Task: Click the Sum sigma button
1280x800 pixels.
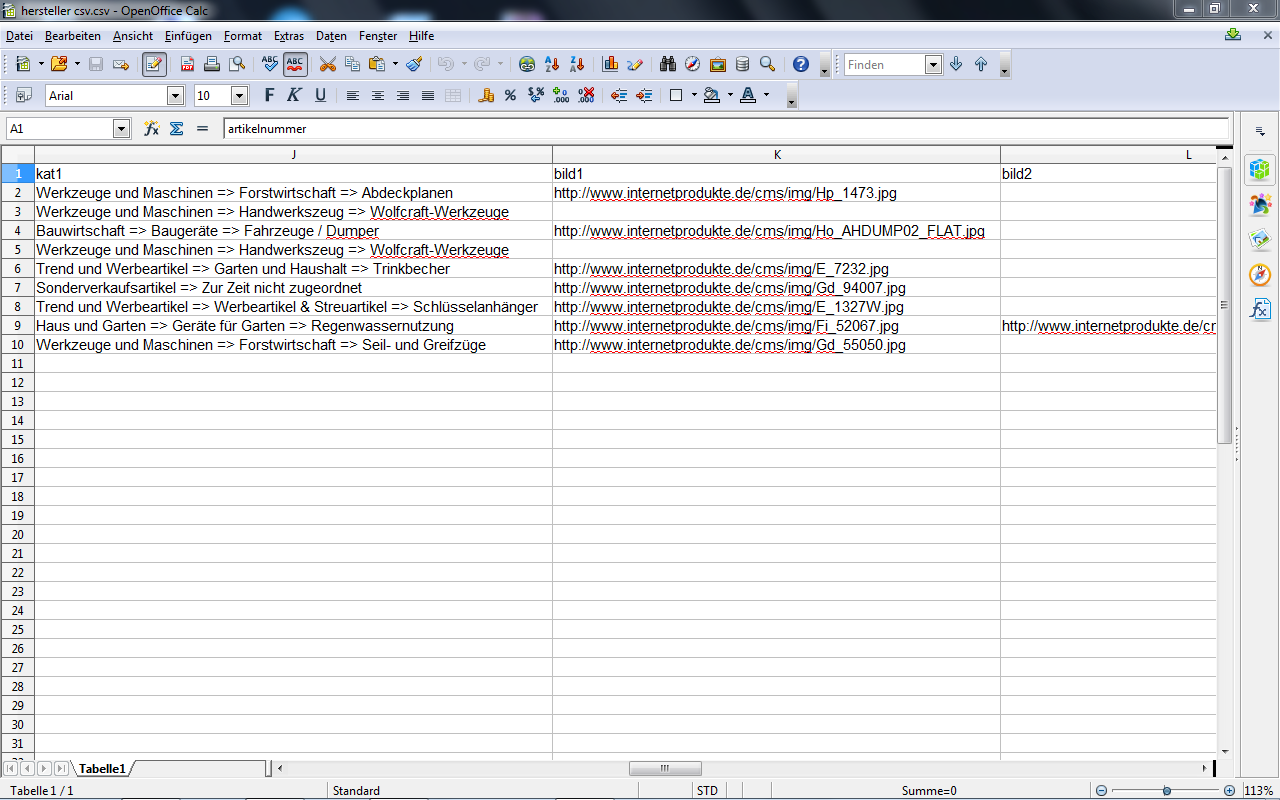Action: [x=177, y=128]
